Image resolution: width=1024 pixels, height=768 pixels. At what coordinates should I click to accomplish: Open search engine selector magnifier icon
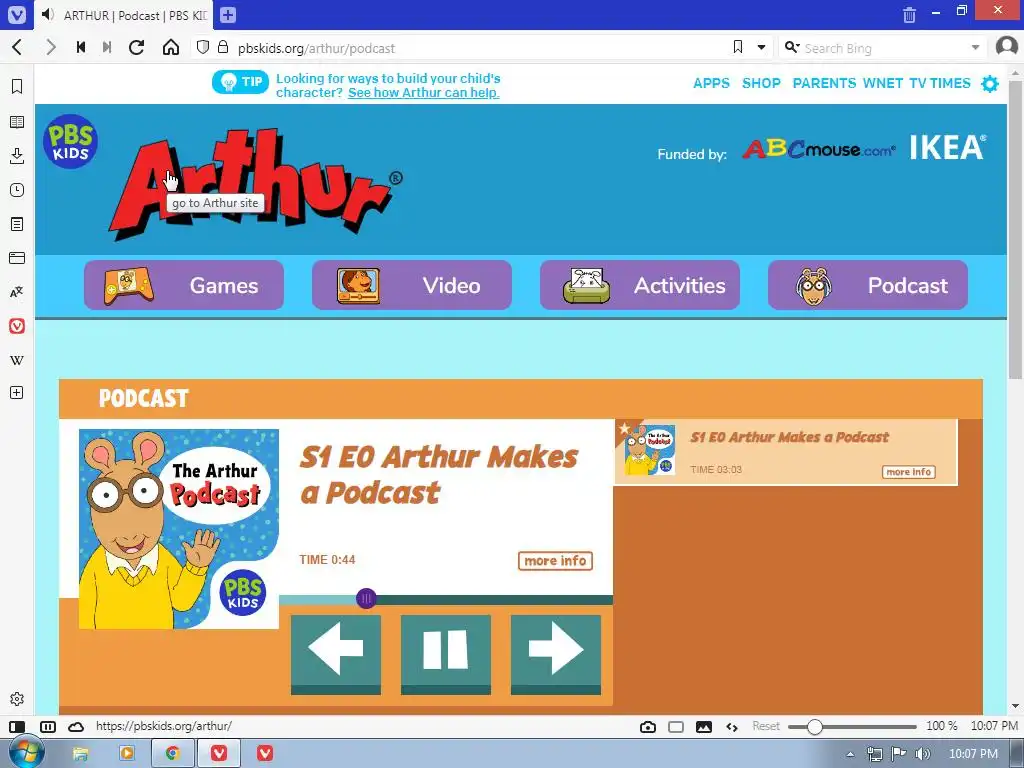pos(792,47)
